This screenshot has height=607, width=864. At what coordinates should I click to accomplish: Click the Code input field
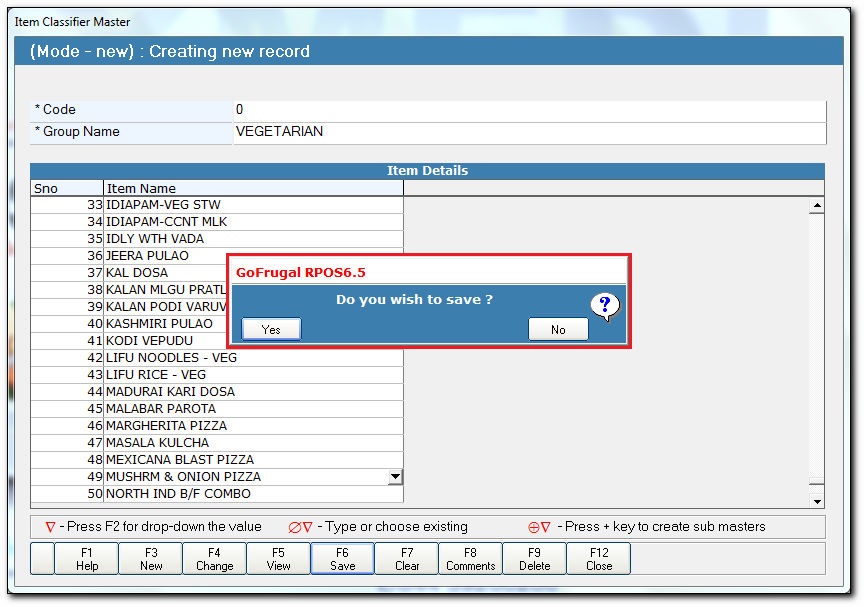coord(529,110)
